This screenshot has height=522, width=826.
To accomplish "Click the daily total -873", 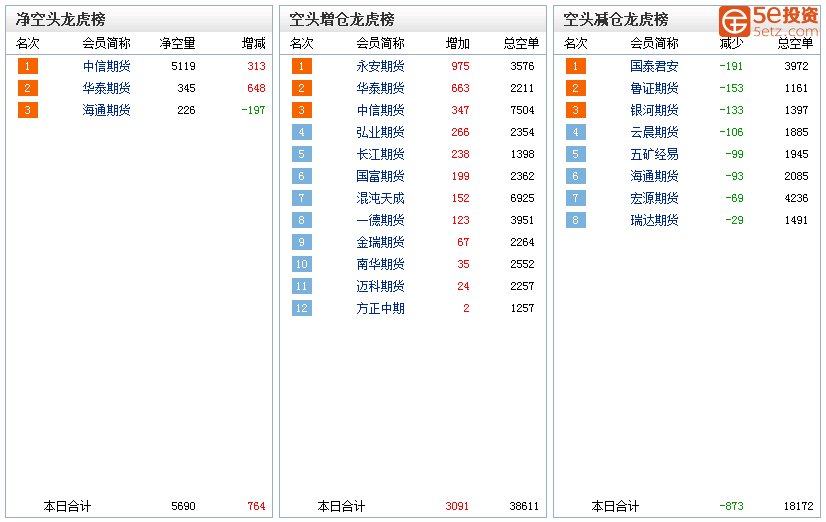I will click(731, 506).
